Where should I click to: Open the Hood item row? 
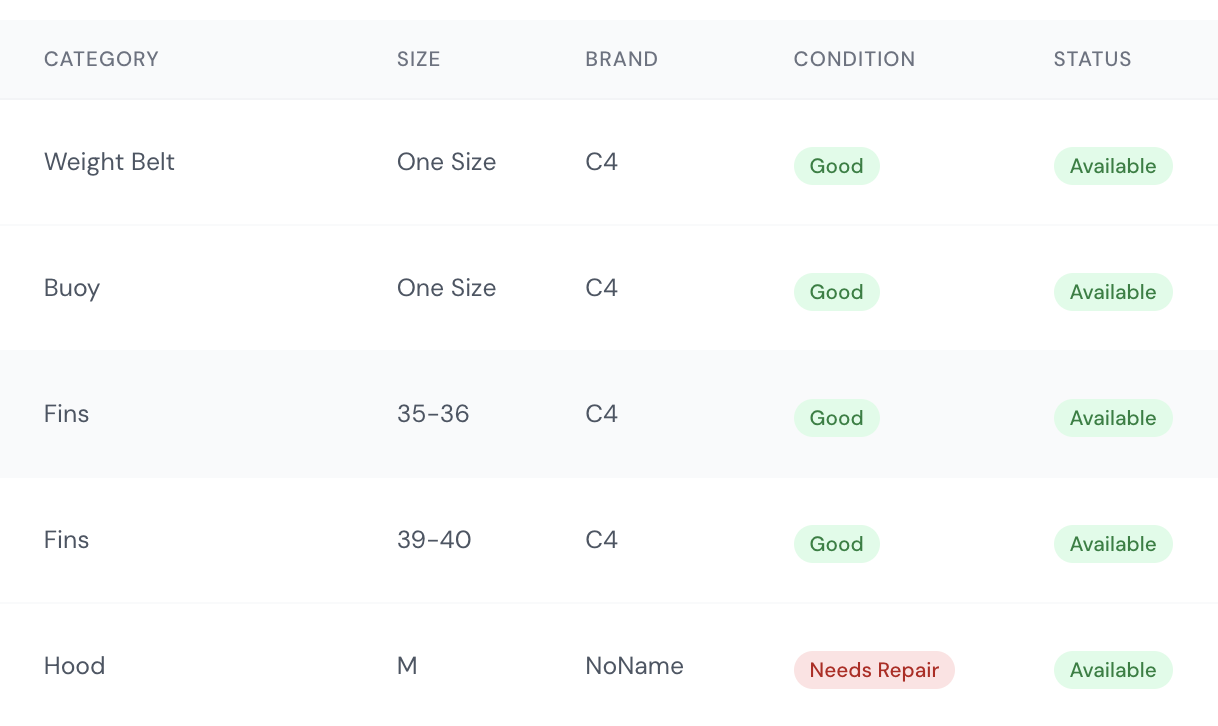pos(74,666)
